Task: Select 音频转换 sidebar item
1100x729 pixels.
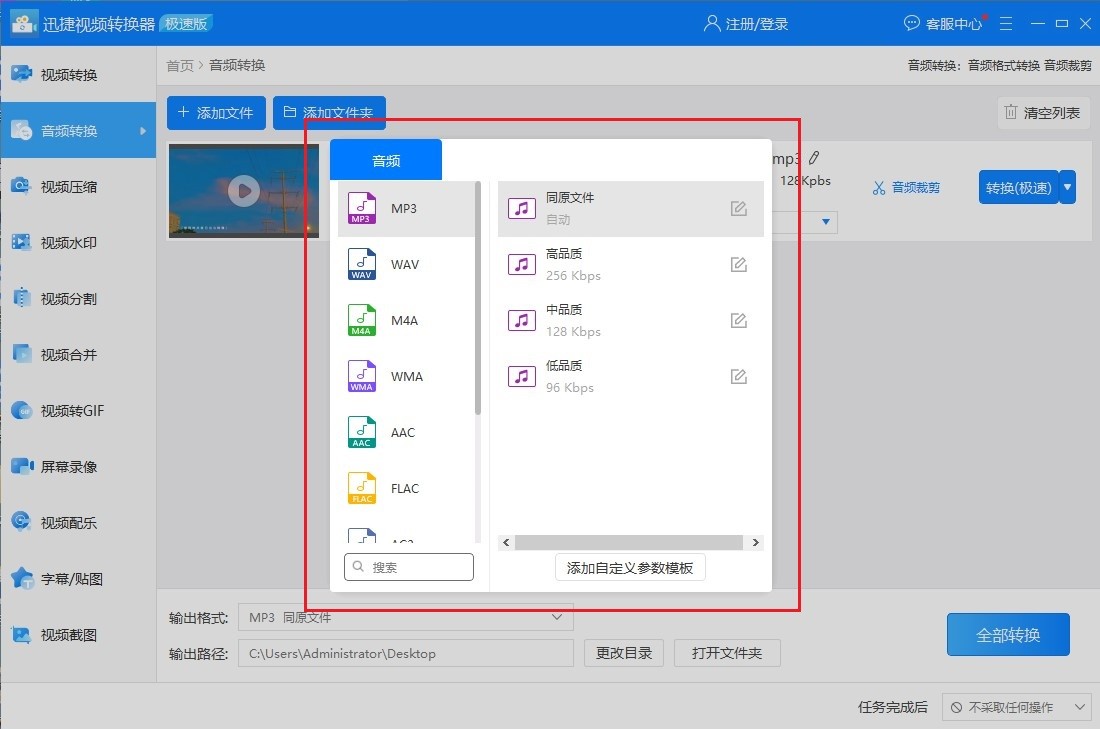Action: pos(77,131)
